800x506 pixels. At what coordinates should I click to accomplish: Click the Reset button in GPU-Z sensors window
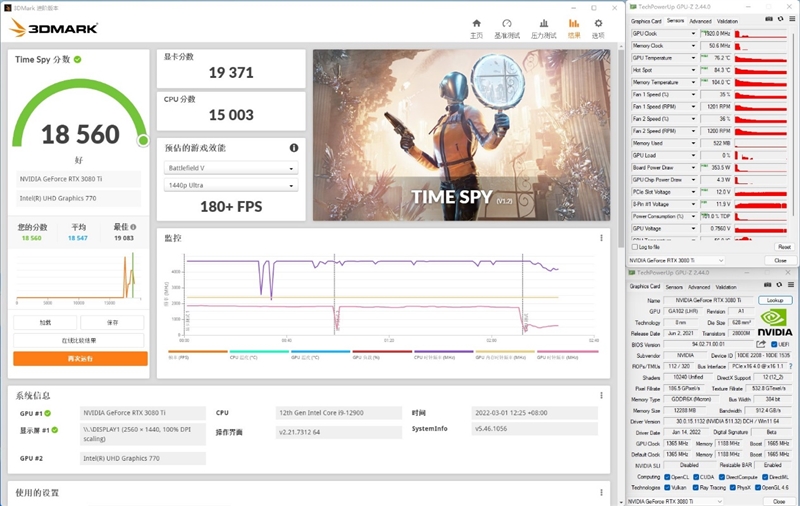pyautogui.click(x=784, y=247)
